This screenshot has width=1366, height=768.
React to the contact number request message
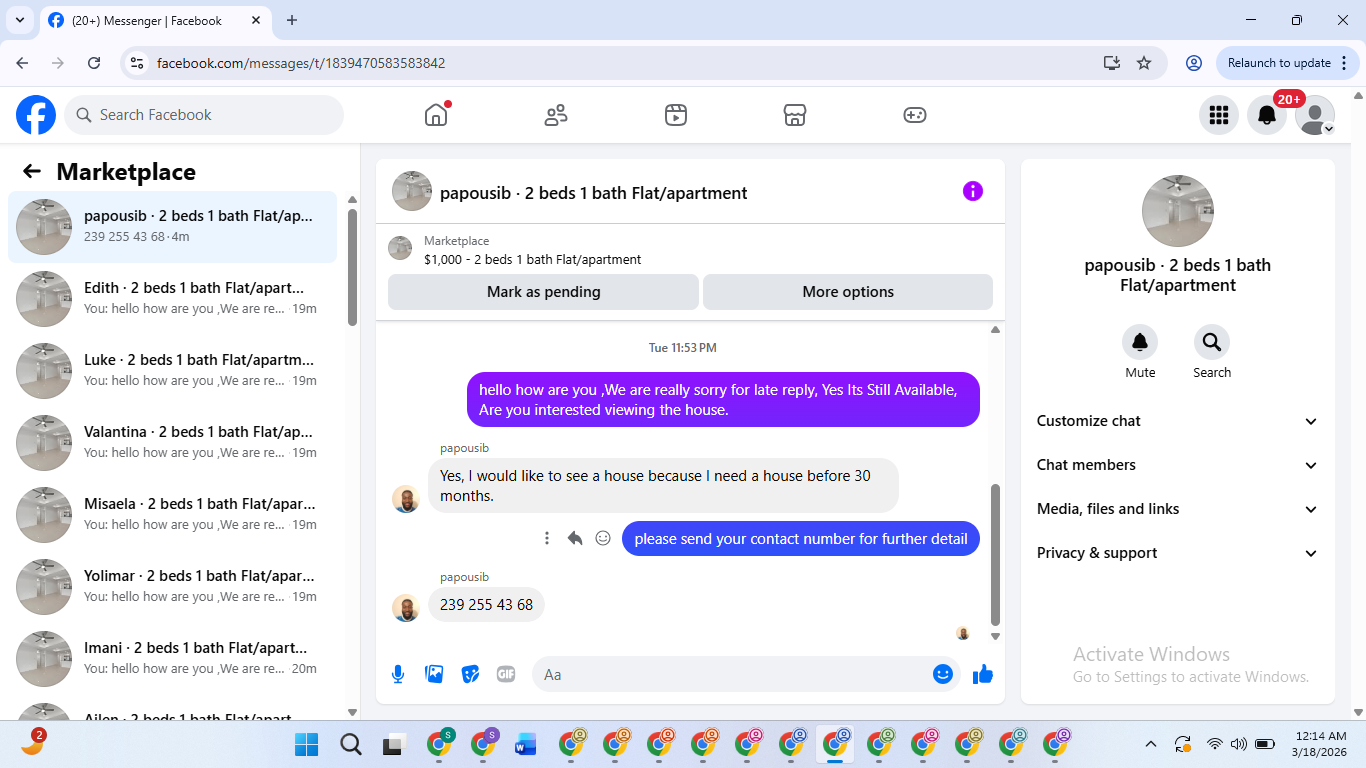603,538
